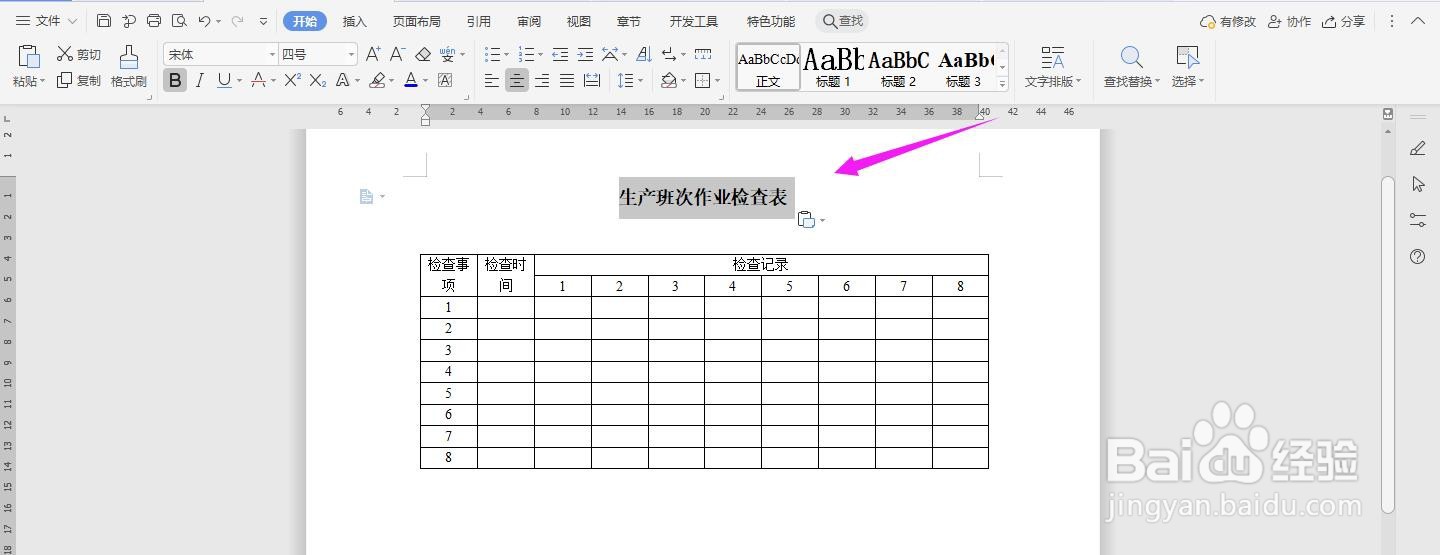The width and height of the screenshot is (1440, 555).
Task: Click the vertical scrollbar thumb
Action: [x=1387, y=345]
